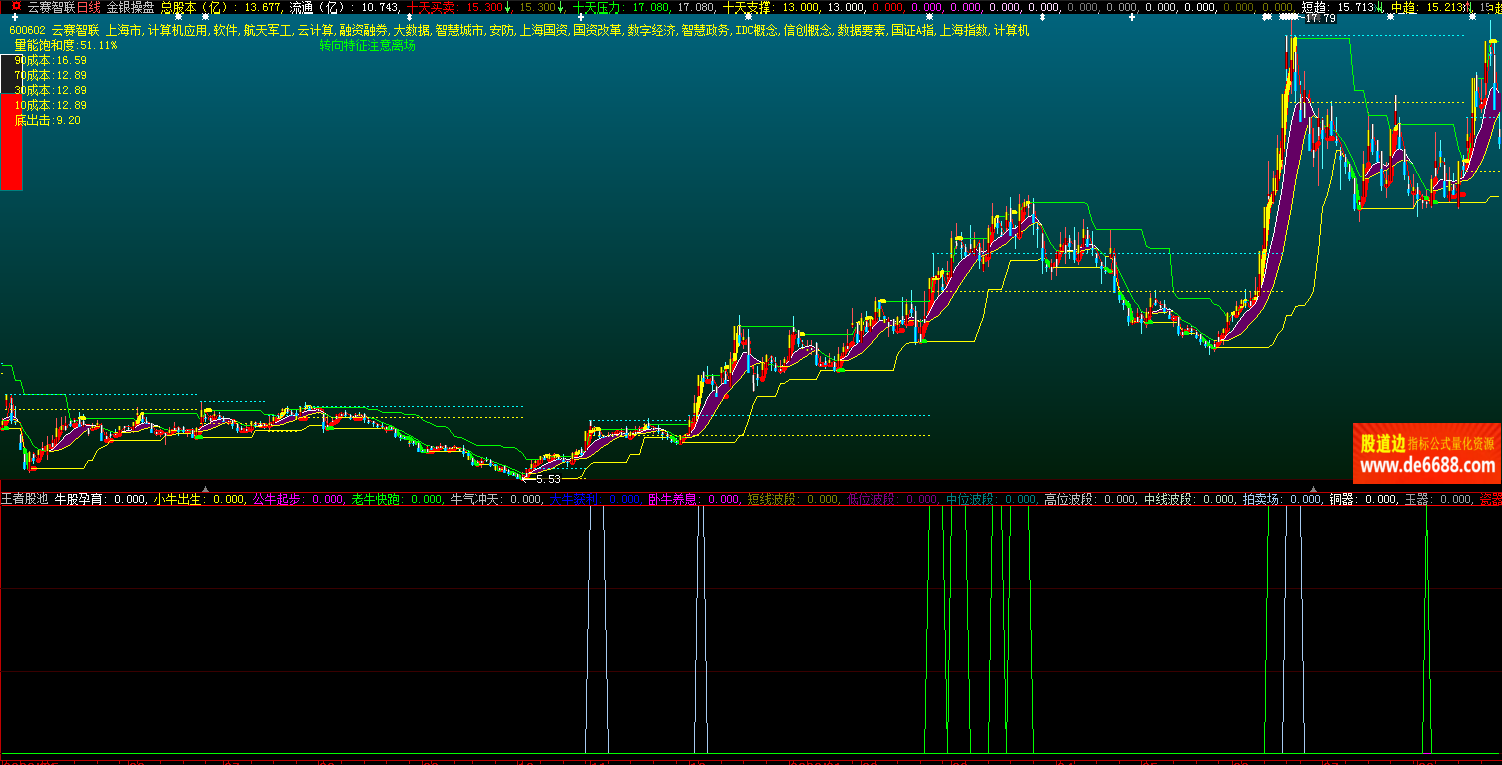Click the 17.79 high price label

point(1319,19)
